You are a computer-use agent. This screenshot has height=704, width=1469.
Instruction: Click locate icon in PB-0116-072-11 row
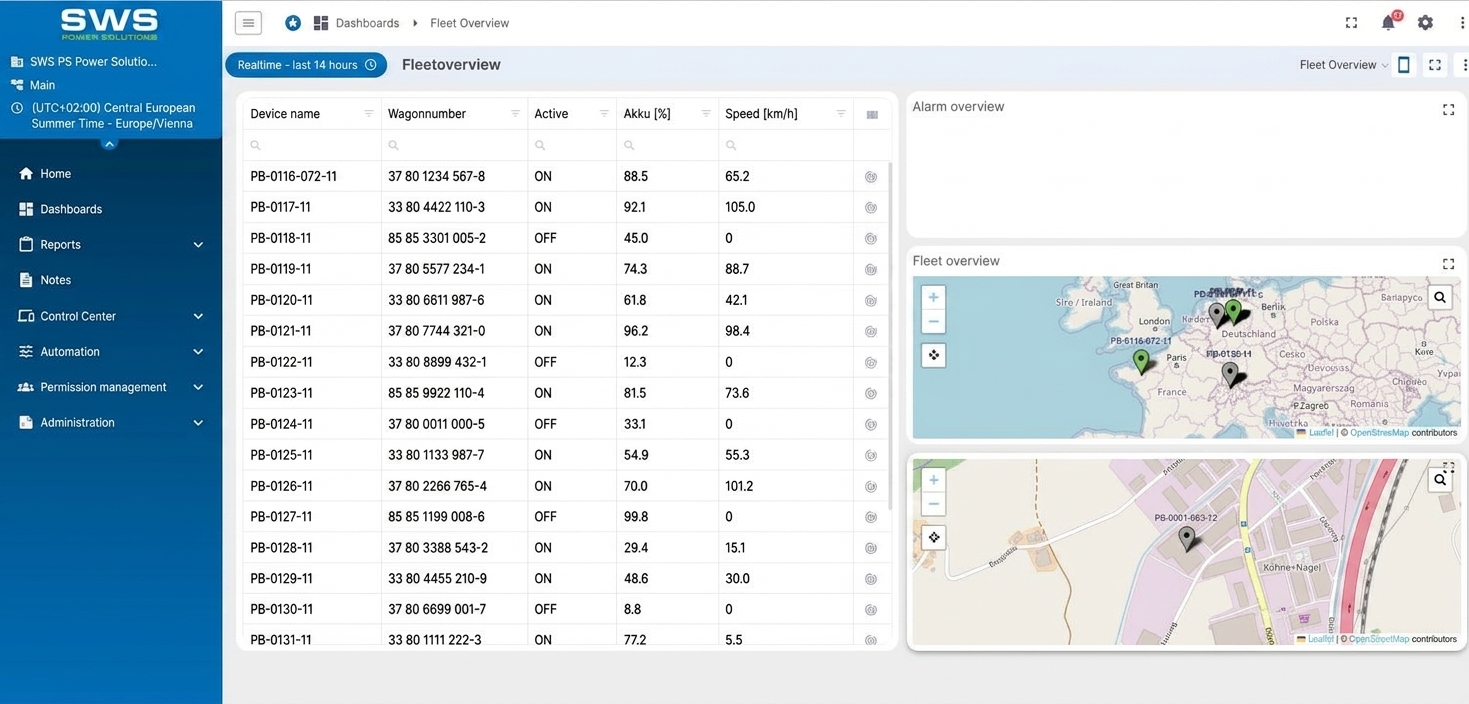pyautogui.click(x=871, y=177)
